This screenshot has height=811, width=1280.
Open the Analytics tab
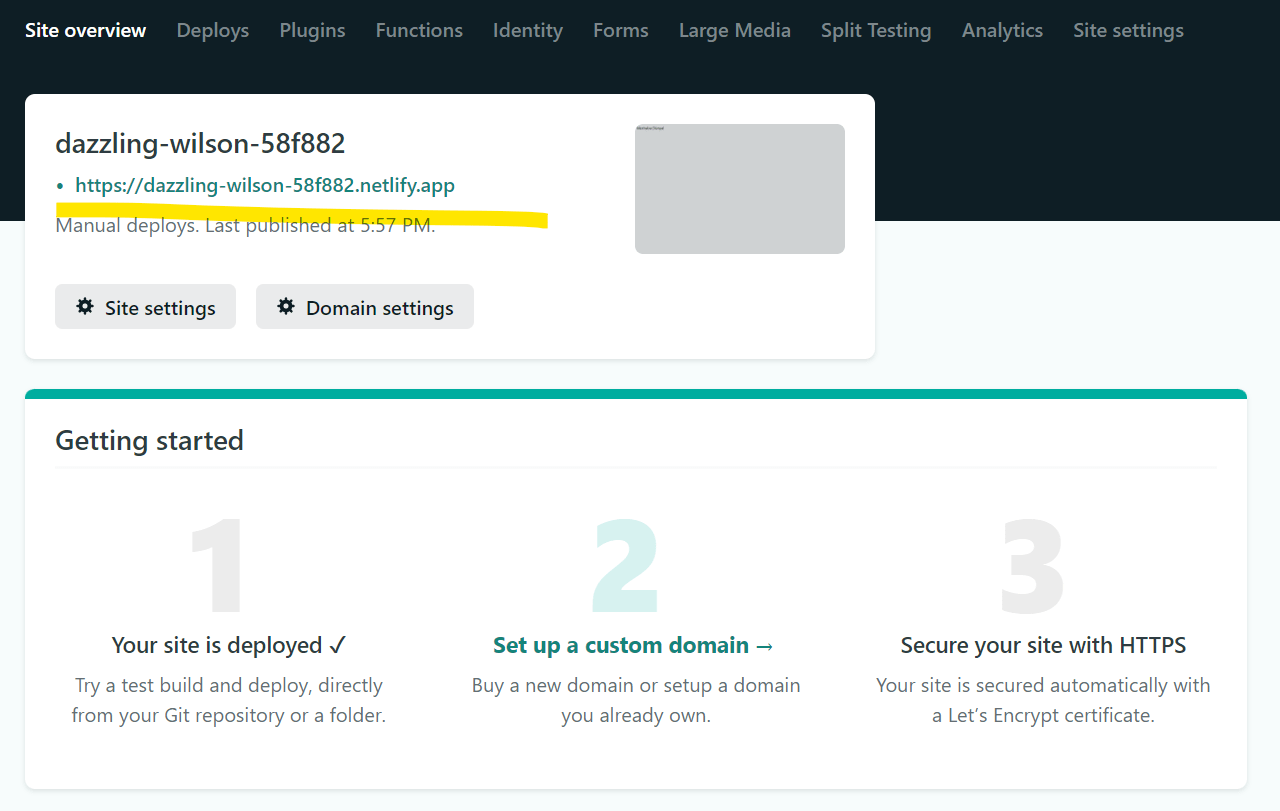click(1002, 30)
